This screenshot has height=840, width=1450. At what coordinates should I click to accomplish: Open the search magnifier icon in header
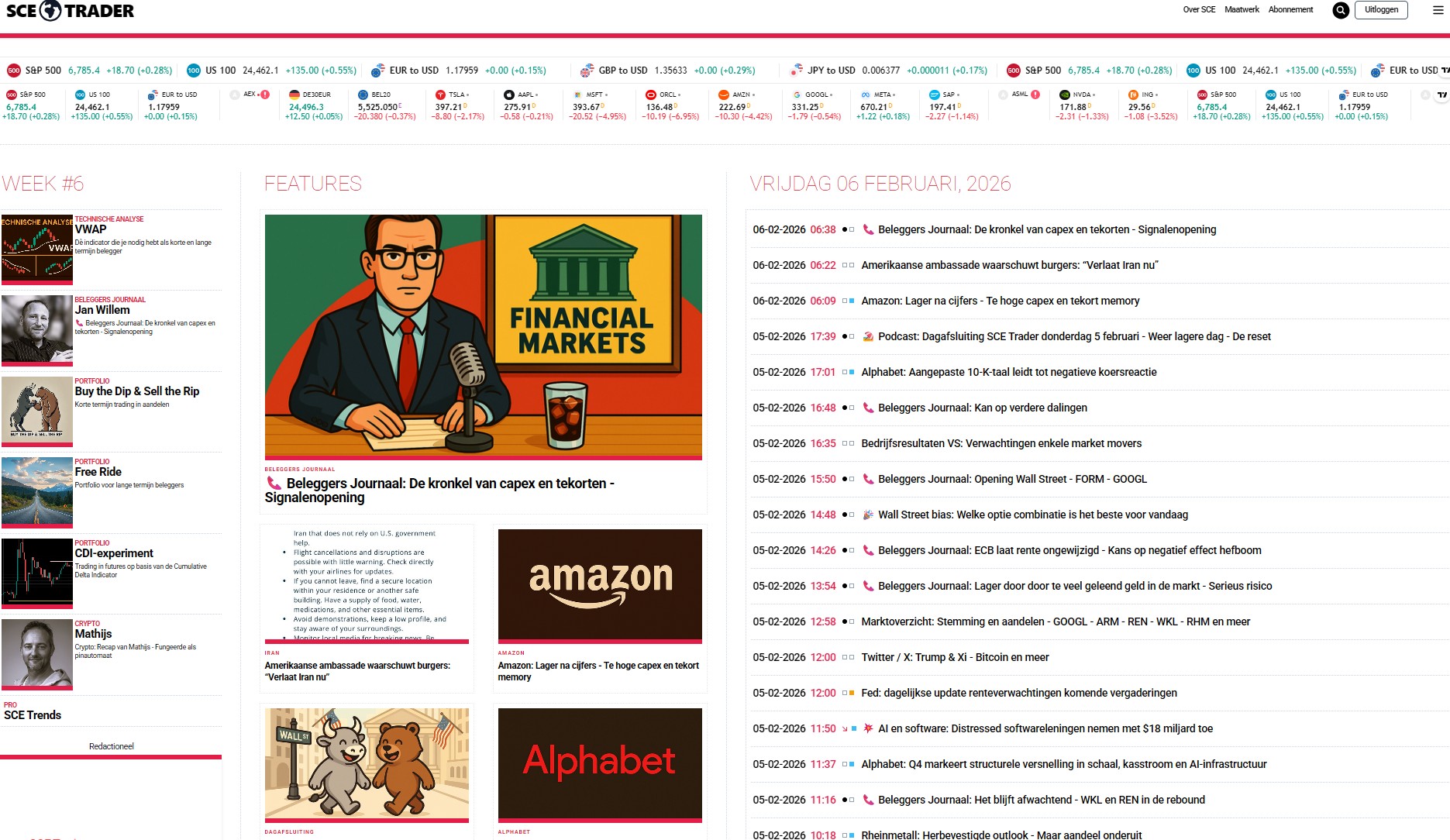pos(1341,10)
